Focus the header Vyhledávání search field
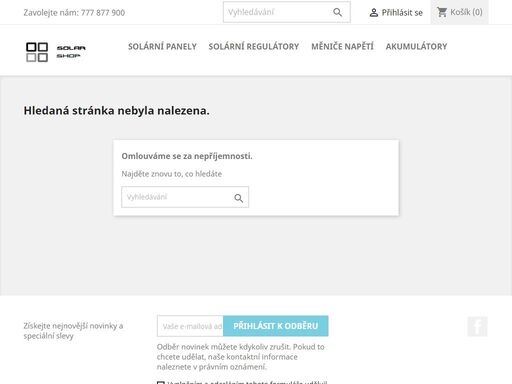The height and width of the screenshot is (384, 512). click(287, 12)
